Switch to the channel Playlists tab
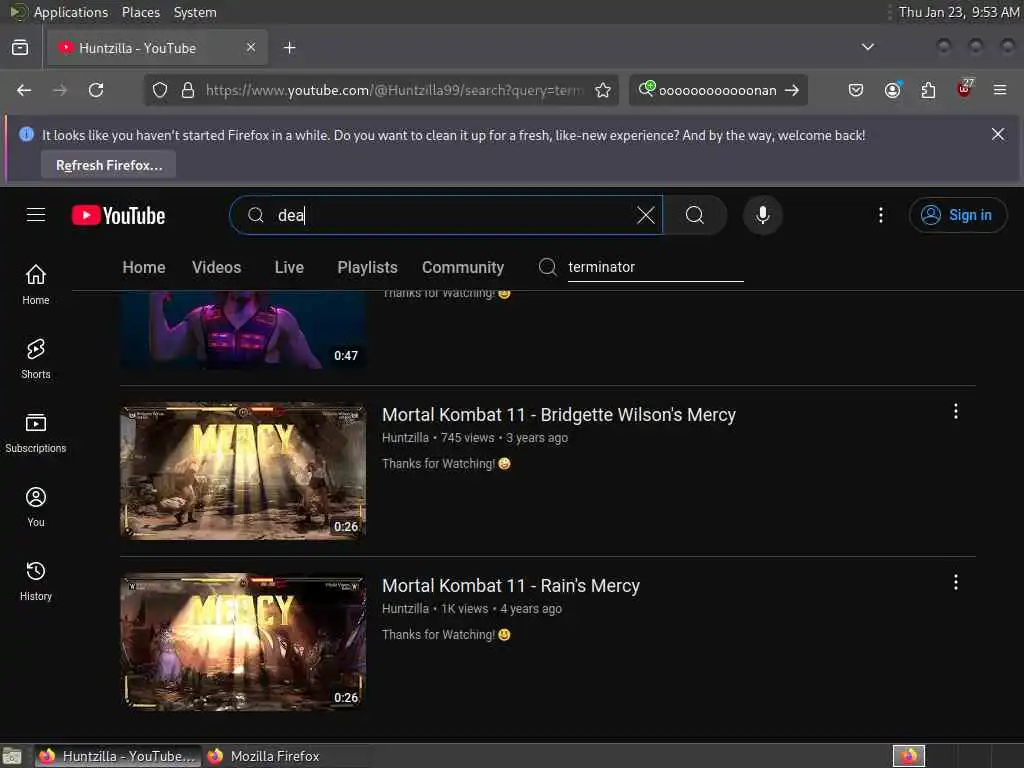Viewport: 1024px width, 768px height. [367, 267]
